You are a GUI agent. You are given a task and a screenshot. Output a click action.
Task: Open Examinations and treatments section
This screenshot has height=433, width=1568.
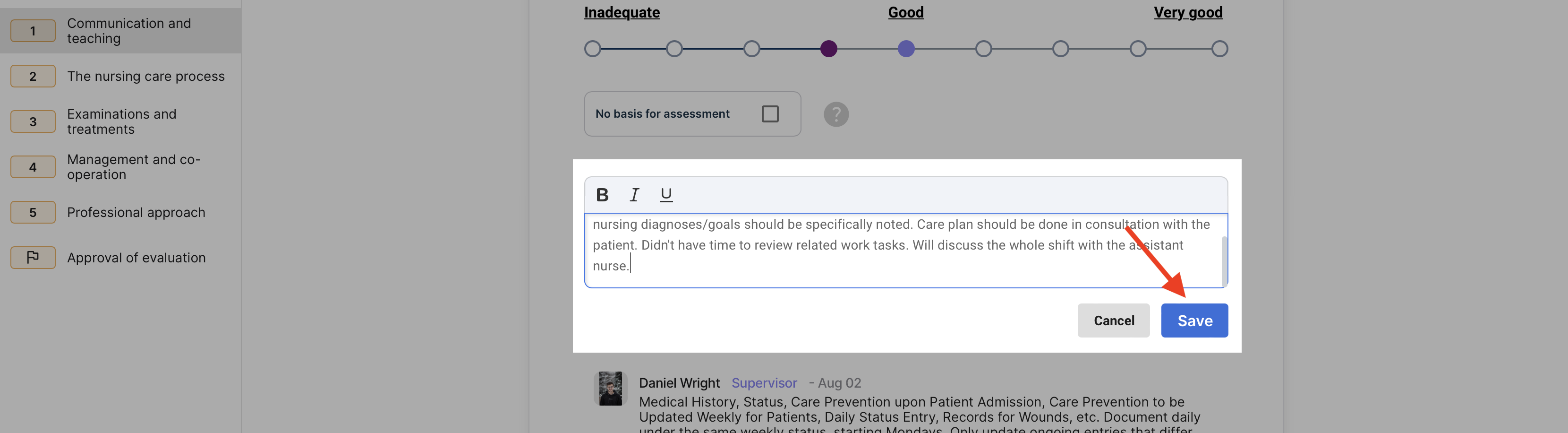pyautogui.click(x=122, y=122)
